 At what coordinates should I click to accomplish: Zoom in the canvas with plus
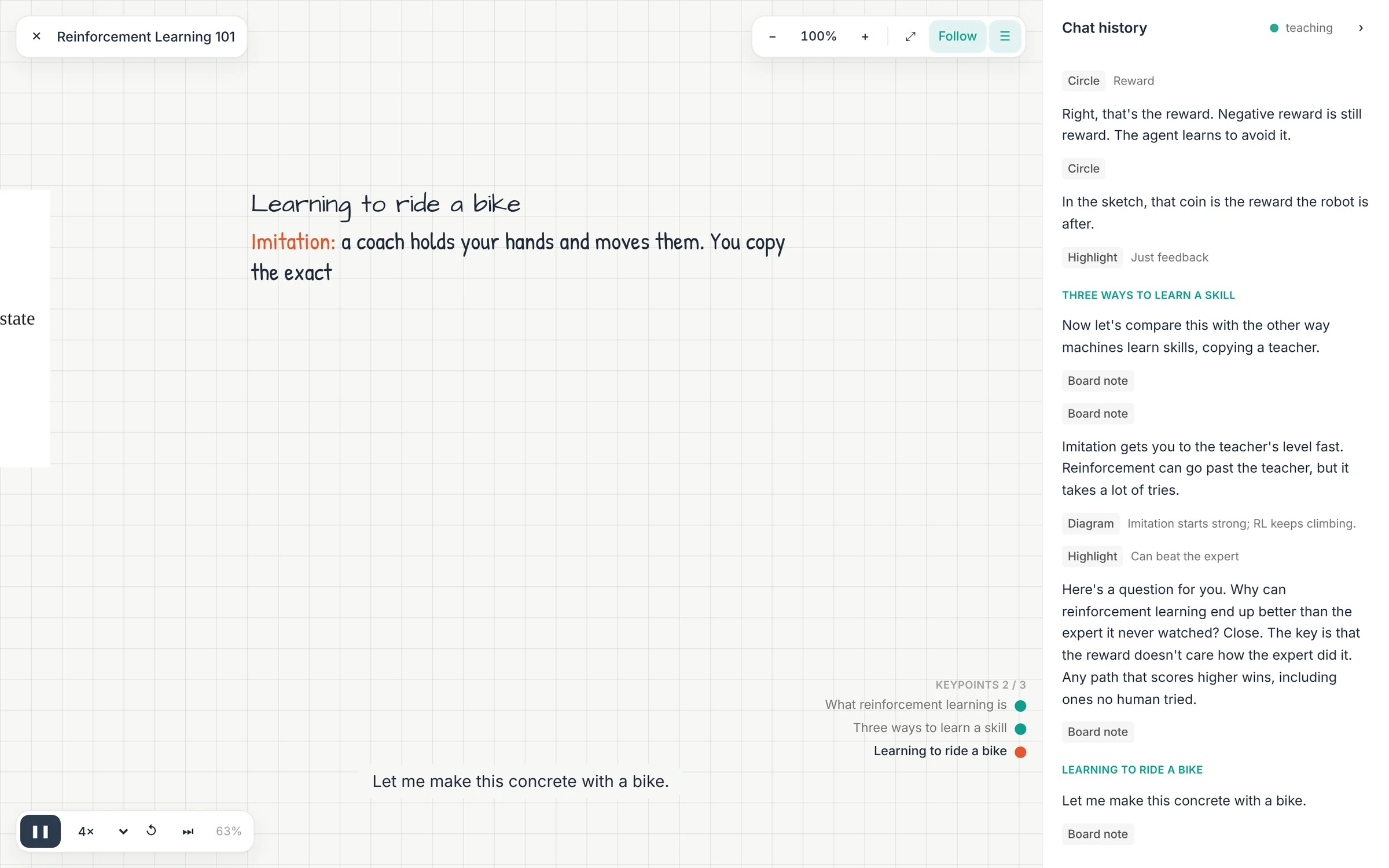click(865, 36)
